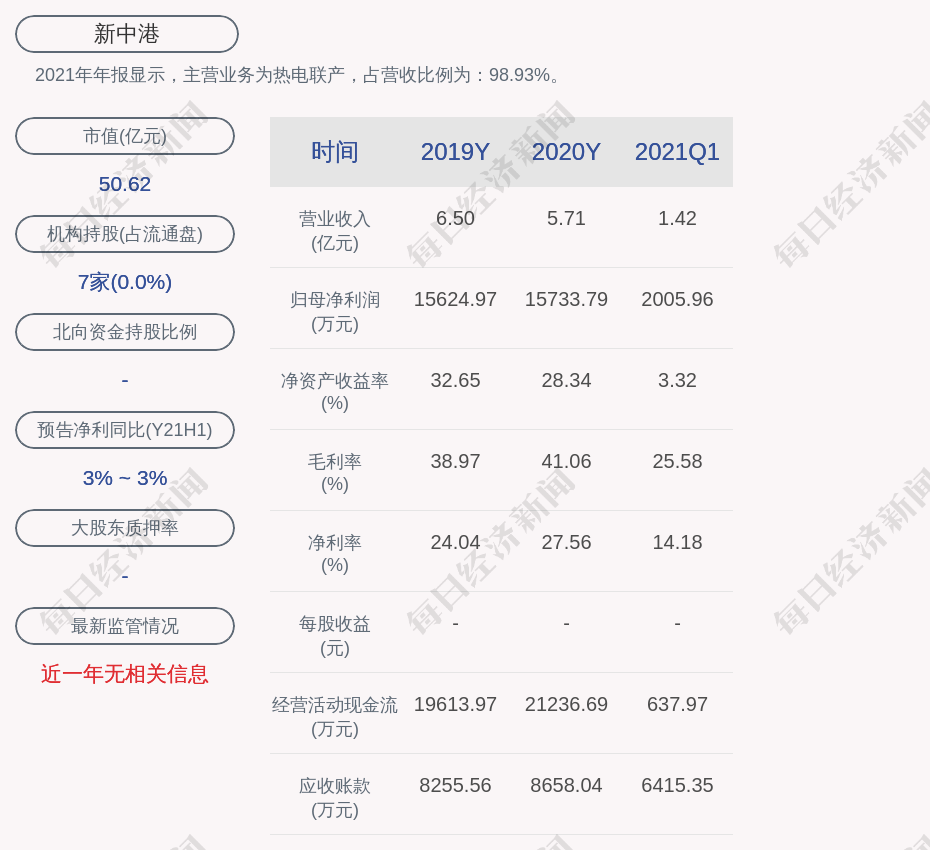The width and height of the screenshot is (930, 850).
Task: Click the 2020Y column header
Action: click(x=566, y=152)
